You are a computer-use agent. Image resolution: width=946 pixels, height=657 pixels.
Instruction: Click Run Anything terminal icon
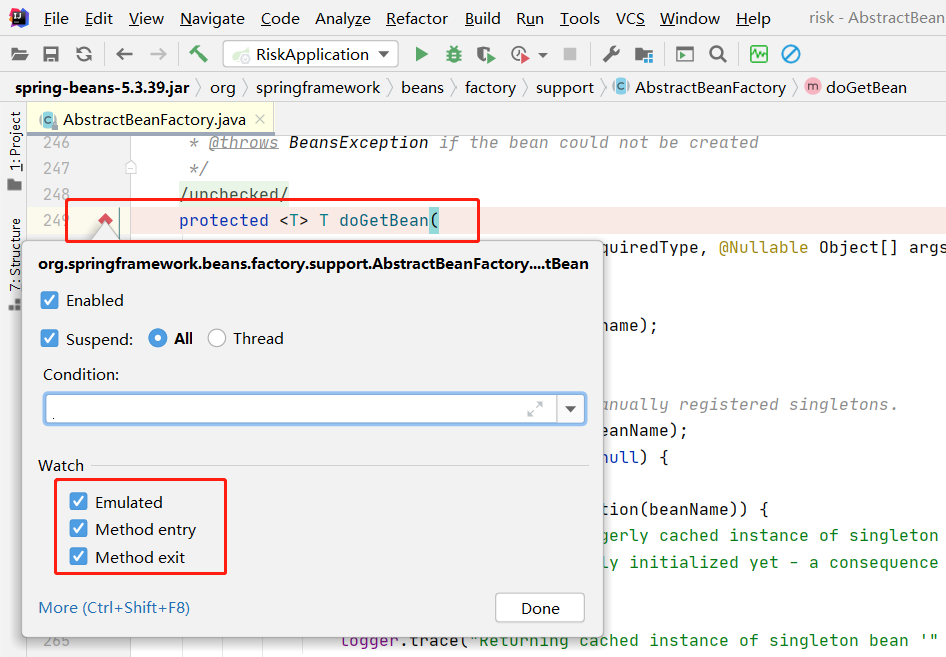pos(685,55)
